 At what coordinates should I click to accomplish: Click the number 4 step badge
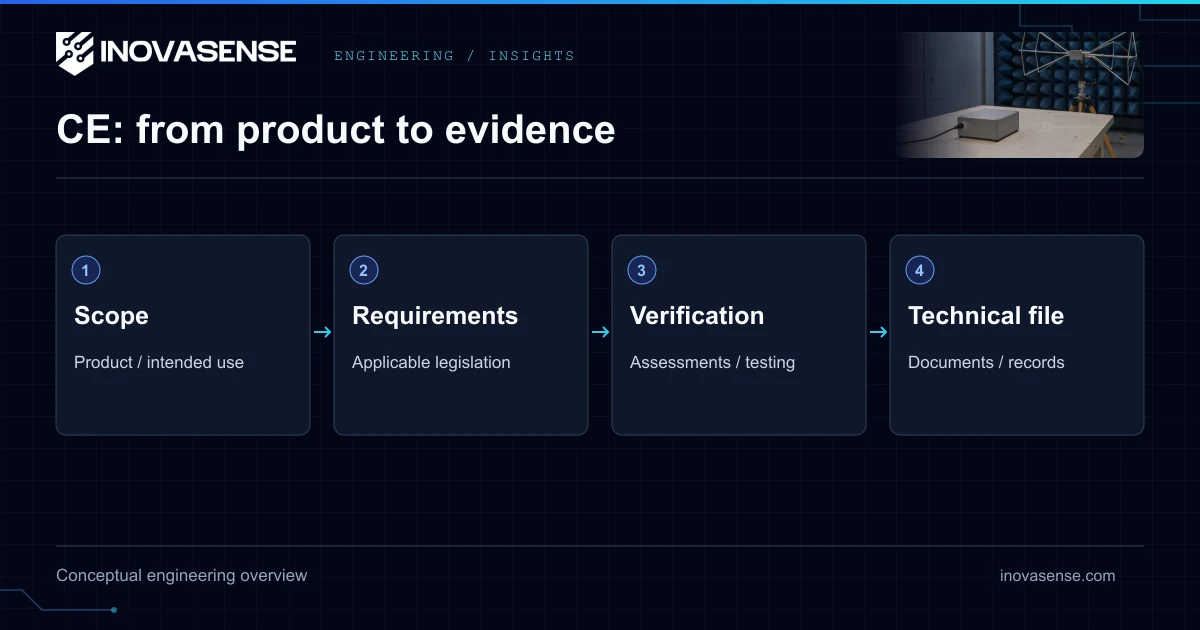pyautogui.click(x=919, y=270)
